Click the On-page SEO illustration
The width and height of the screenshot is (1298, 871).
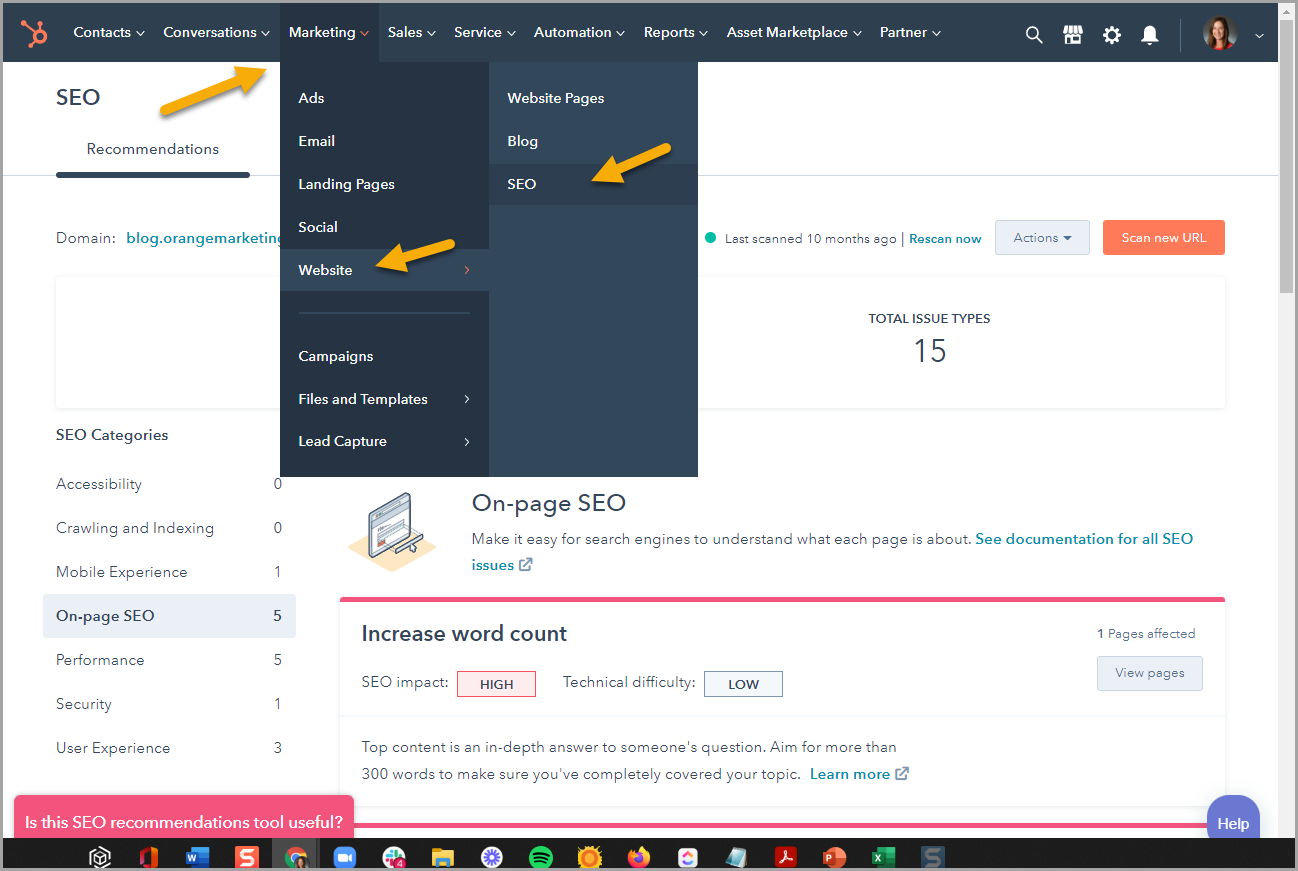pyautogui.click(x=391, y=531)
